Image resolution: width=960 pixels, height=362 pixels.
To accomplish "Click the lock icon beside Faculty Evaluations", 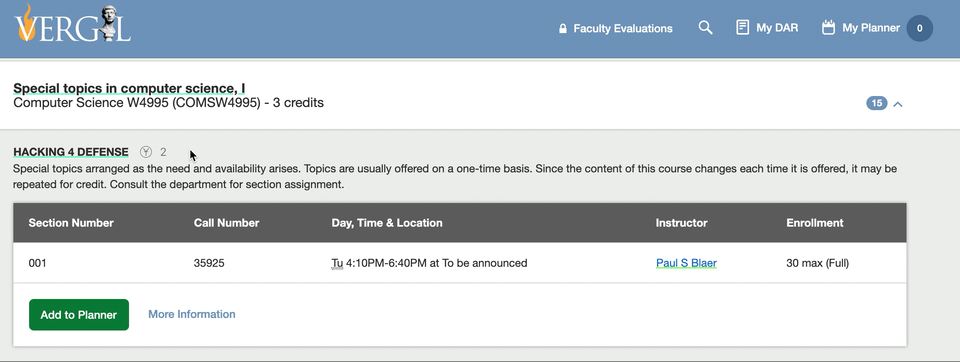I will 563,28.
